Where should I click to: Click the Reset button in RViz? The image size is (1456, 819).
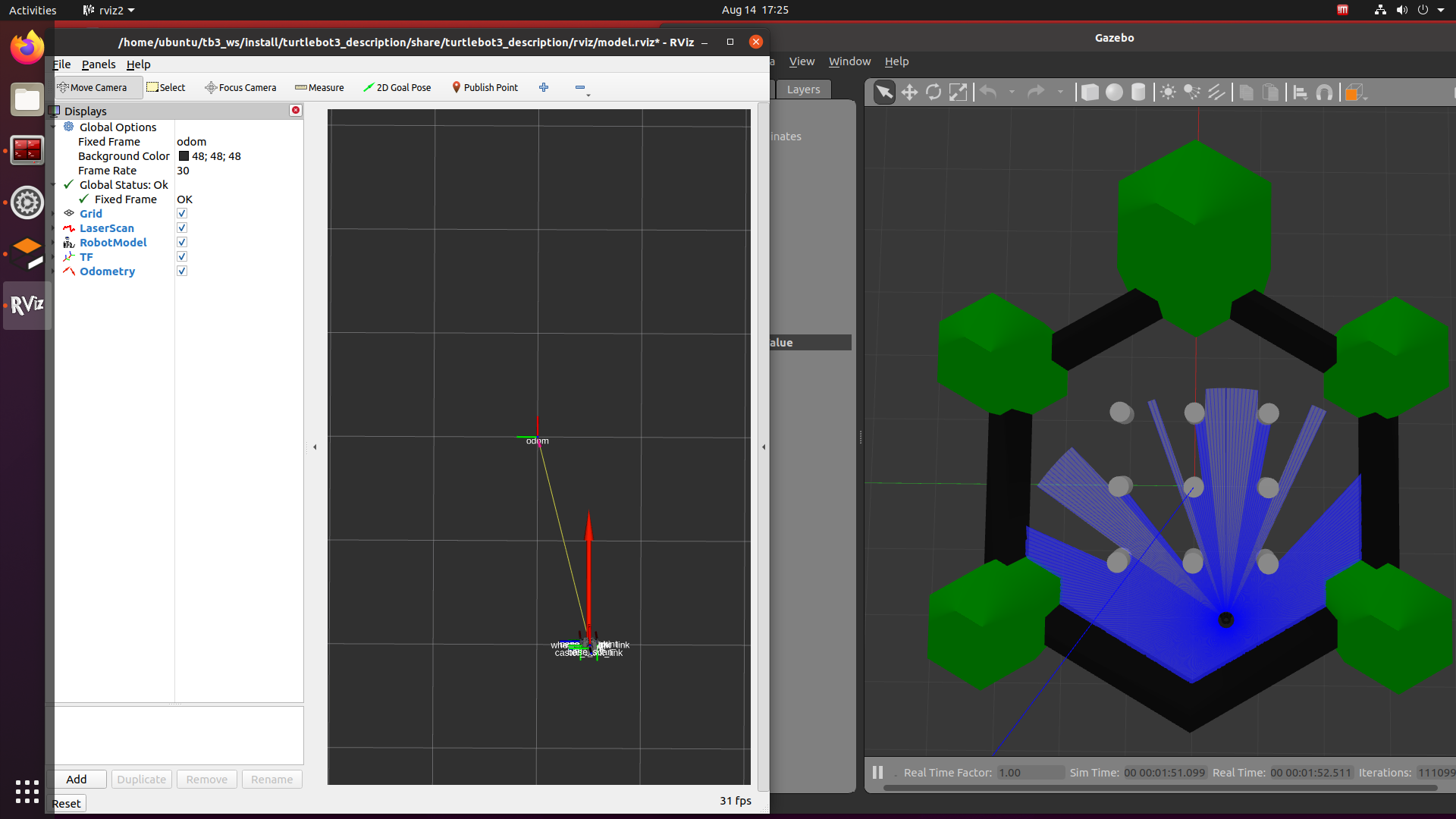coord(67,804)
